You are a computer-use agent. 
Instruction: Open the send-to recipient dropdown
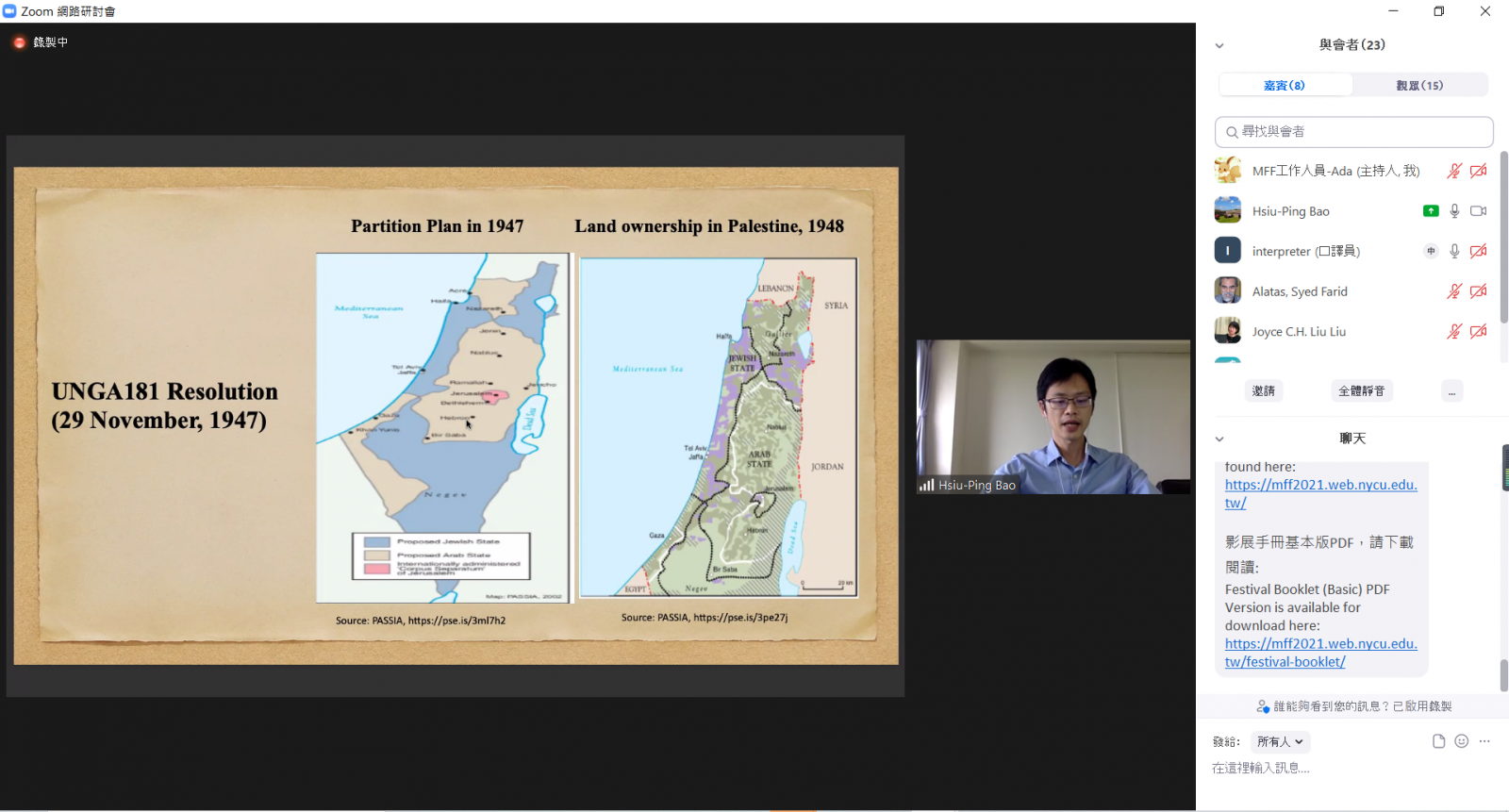pyautogui.click(x=1280, y=742)
